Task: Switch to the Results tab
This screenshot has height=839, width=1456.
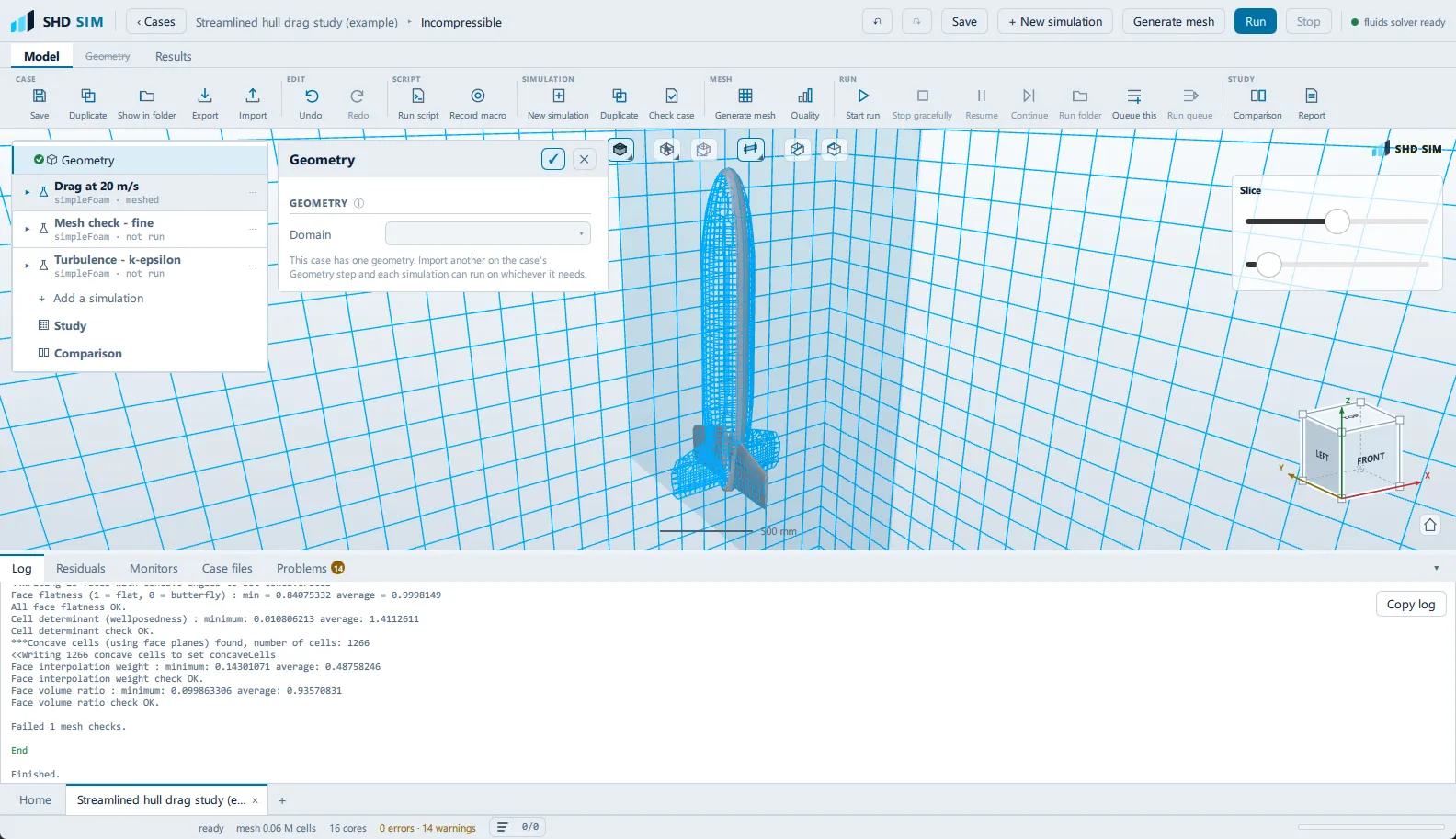Action: coord(174,56)
